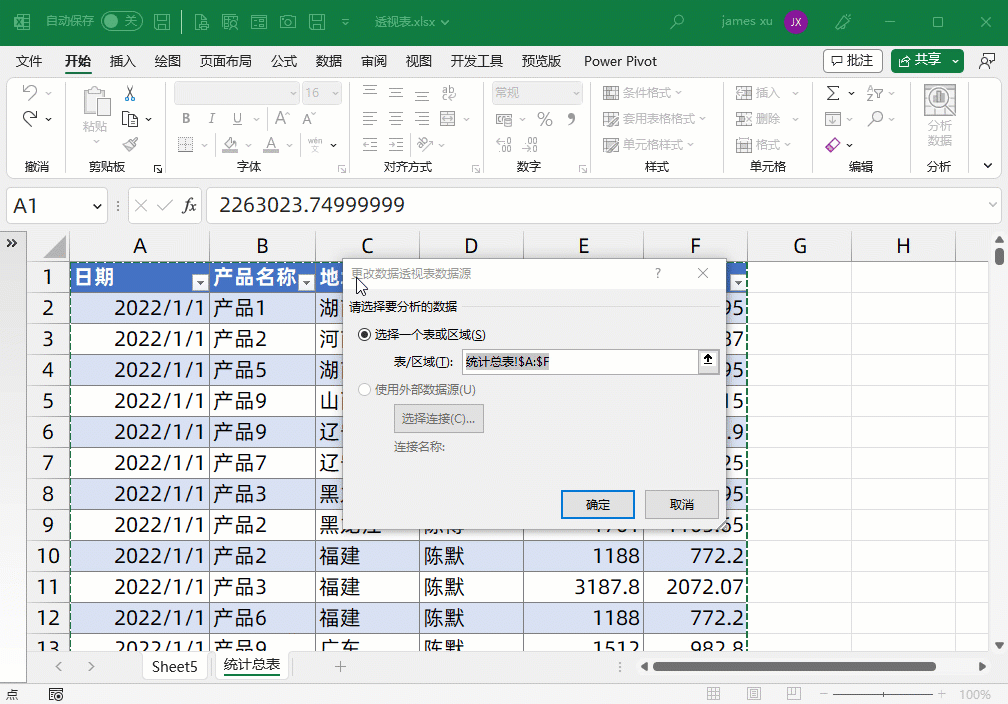The height and width of the screenshot is (704, 1008).
Task: Select the 使用外部数据源 radio button
Action: coord(364,390)
